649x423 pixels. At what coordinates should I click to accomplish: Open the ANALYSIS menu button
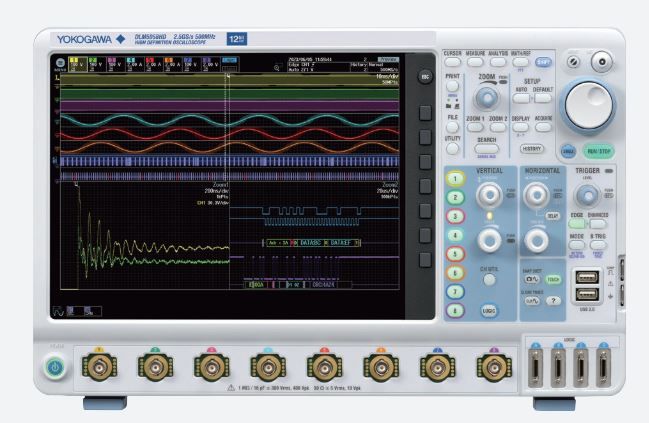click(x=498, y=62)
